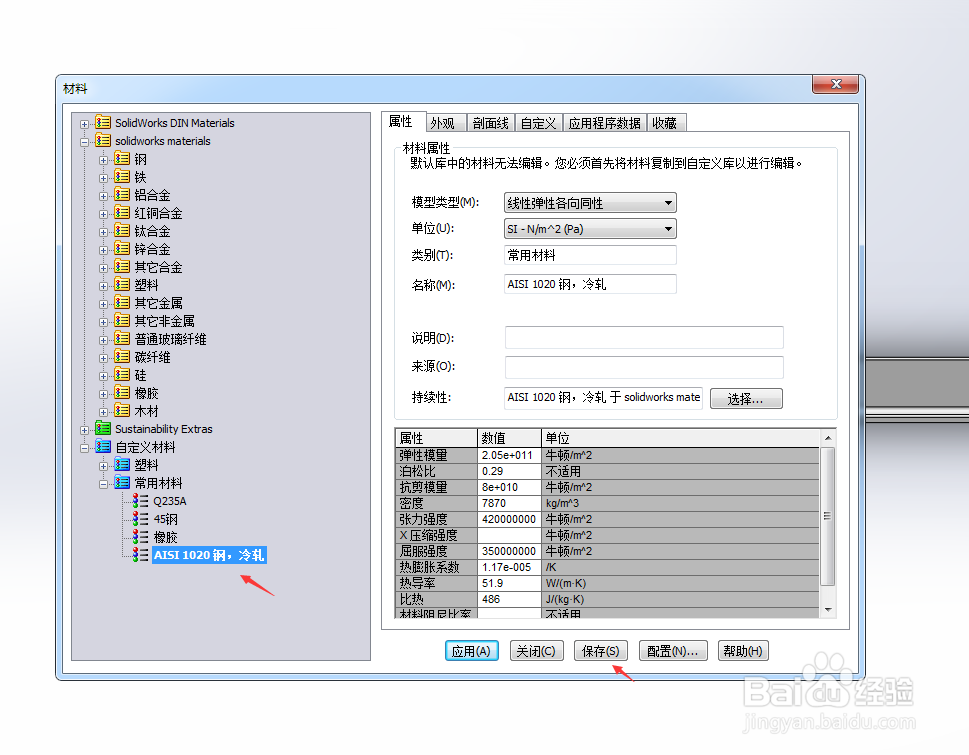The height and width of the screenshot is (755, 969).
Task: Click the 45钢 material icon
Action: coord(141,518)
